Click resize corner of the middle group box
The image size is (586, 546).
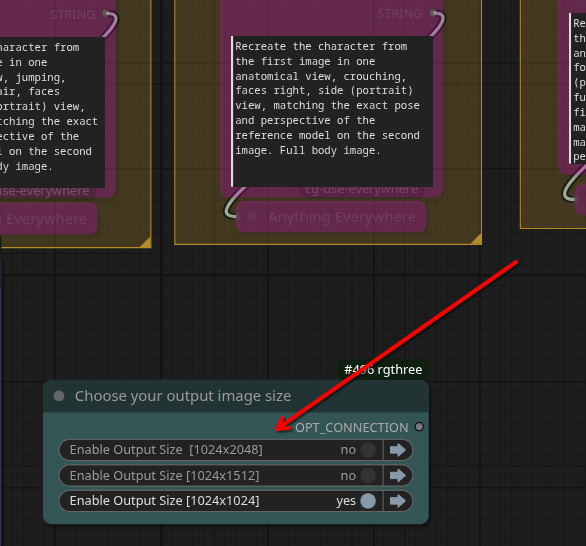coord(476,239)
